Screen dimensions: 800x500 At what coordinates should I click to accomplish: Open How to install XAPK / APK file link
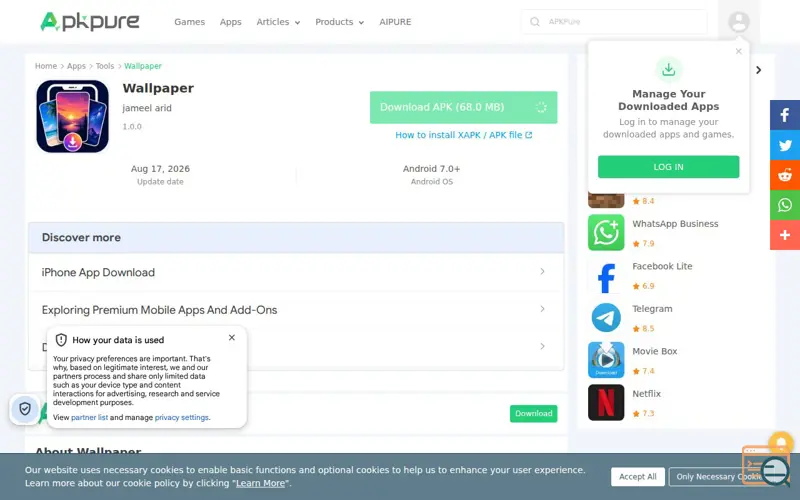[463, 135]
